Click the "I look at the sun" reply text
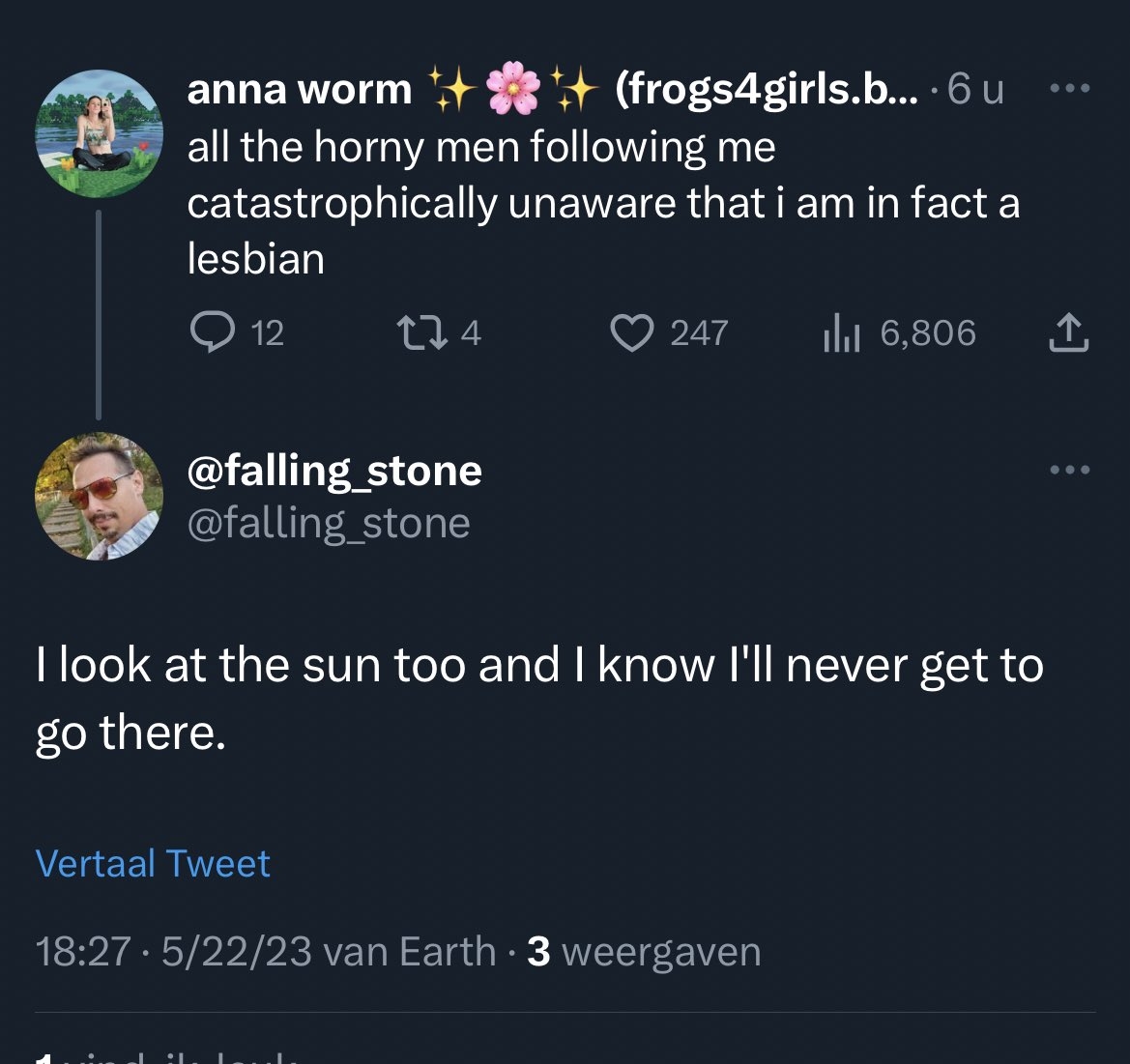This screenshot has height=1064, width=1130. [538, 698]
